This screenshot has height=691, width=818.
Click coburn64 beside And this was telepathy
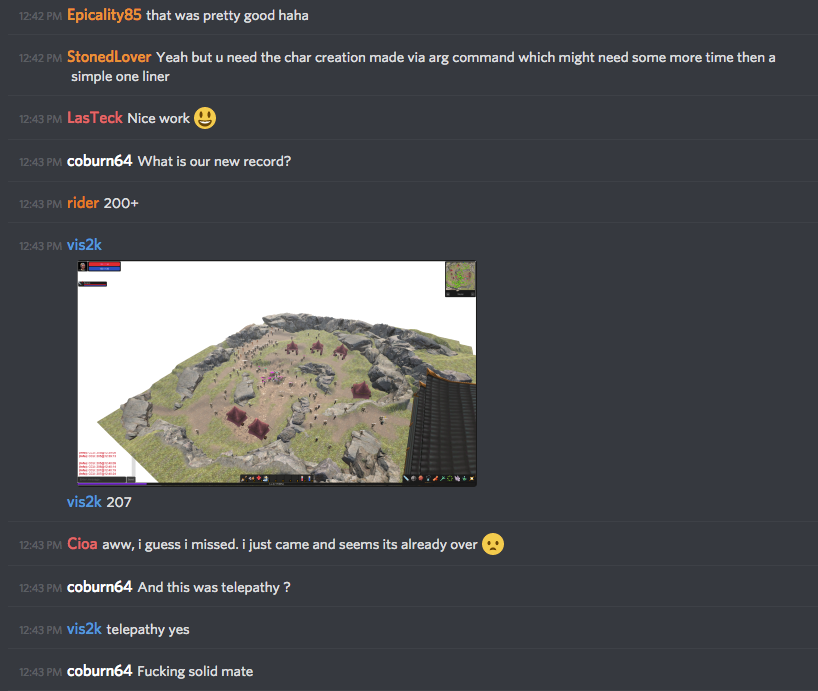click(x=100, y=587)
